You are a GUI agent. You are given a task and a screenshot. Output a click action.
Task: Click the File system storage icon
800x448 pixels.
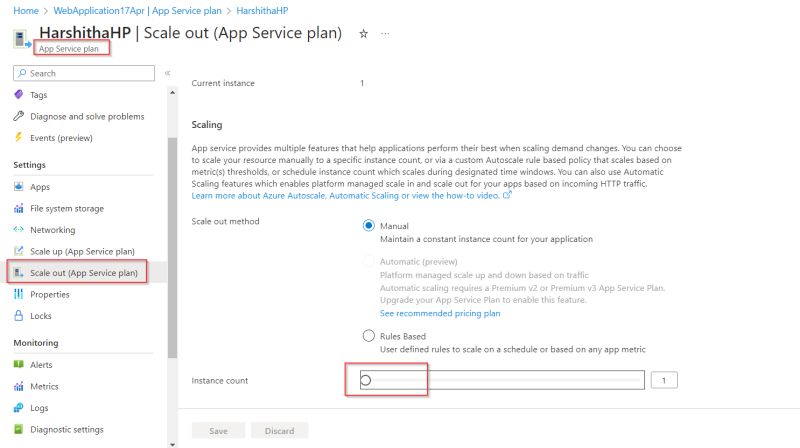(x=19, y=208)
